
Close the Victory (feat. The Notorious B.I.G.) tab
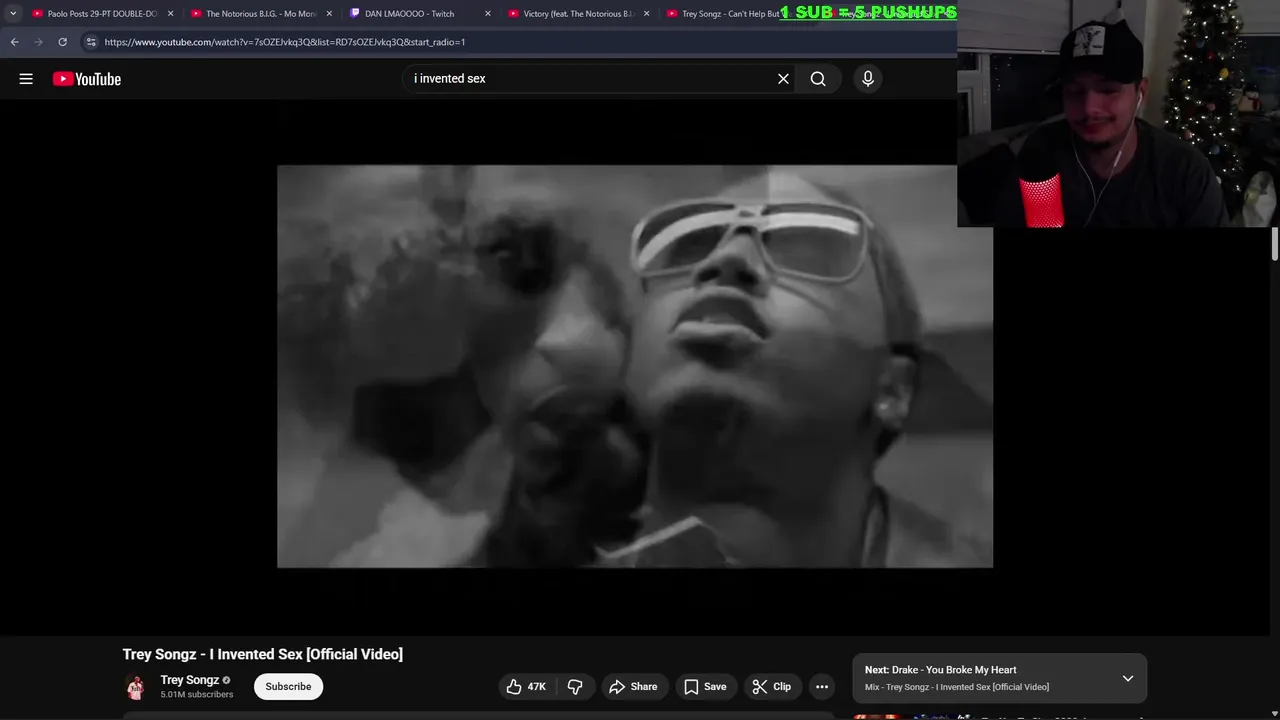646,14
